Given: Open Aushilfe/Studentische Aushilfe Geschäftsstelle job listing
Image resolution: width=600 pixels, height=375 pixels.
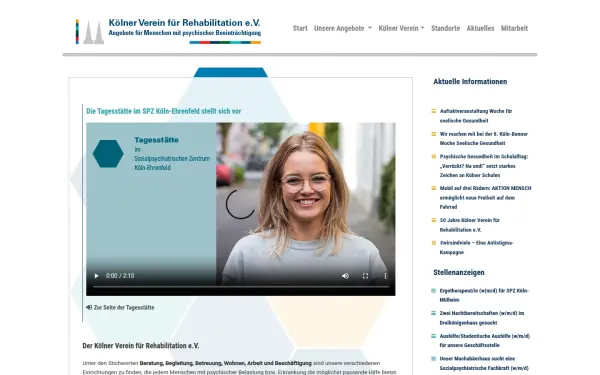Looking at the screenshot, I should [x=484, y=341].
